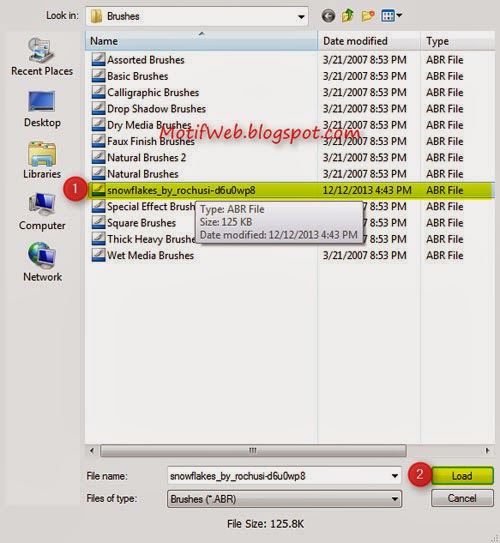The image size is (500, 543).
Task: Click the scroll left arrow
Action: coord(92,451)
